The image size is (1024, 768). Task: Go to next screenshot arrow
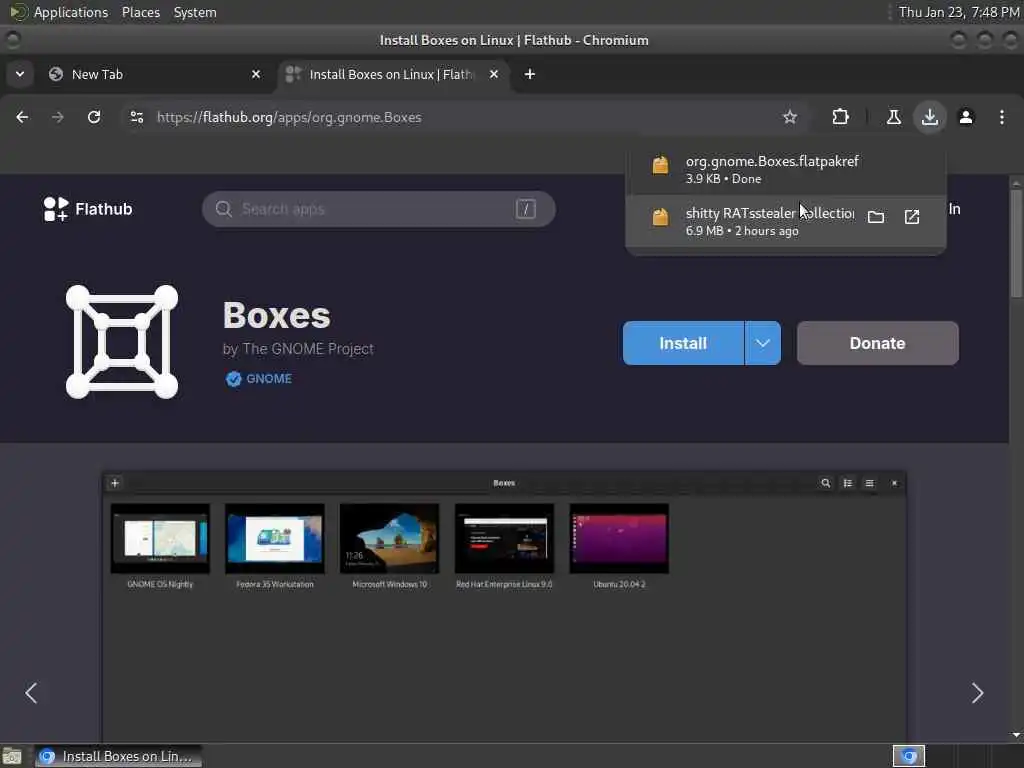[977, 692]
